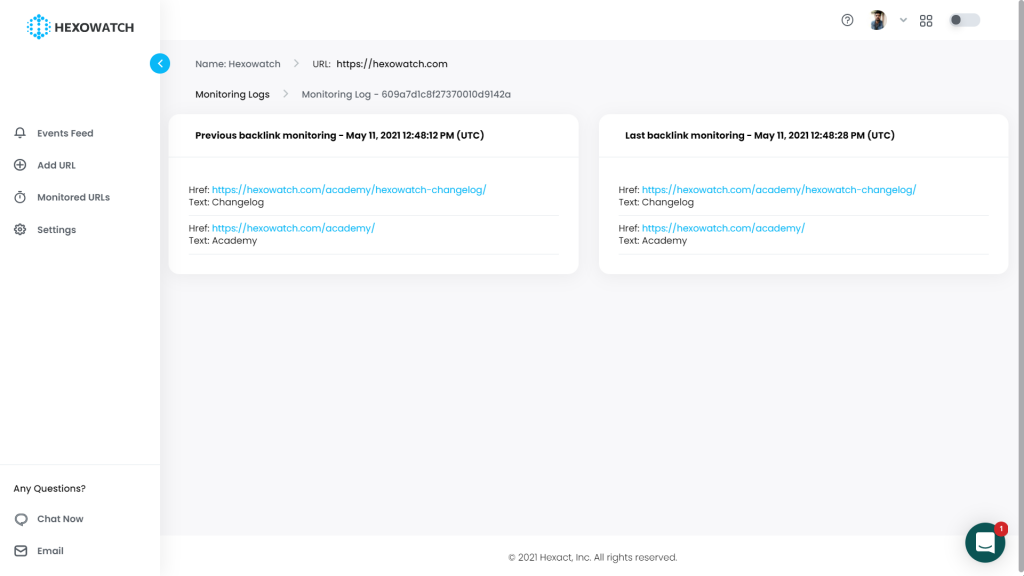Click the Hexowatch logo
This screenshot has width=1024, height=576.
[82, 27]
